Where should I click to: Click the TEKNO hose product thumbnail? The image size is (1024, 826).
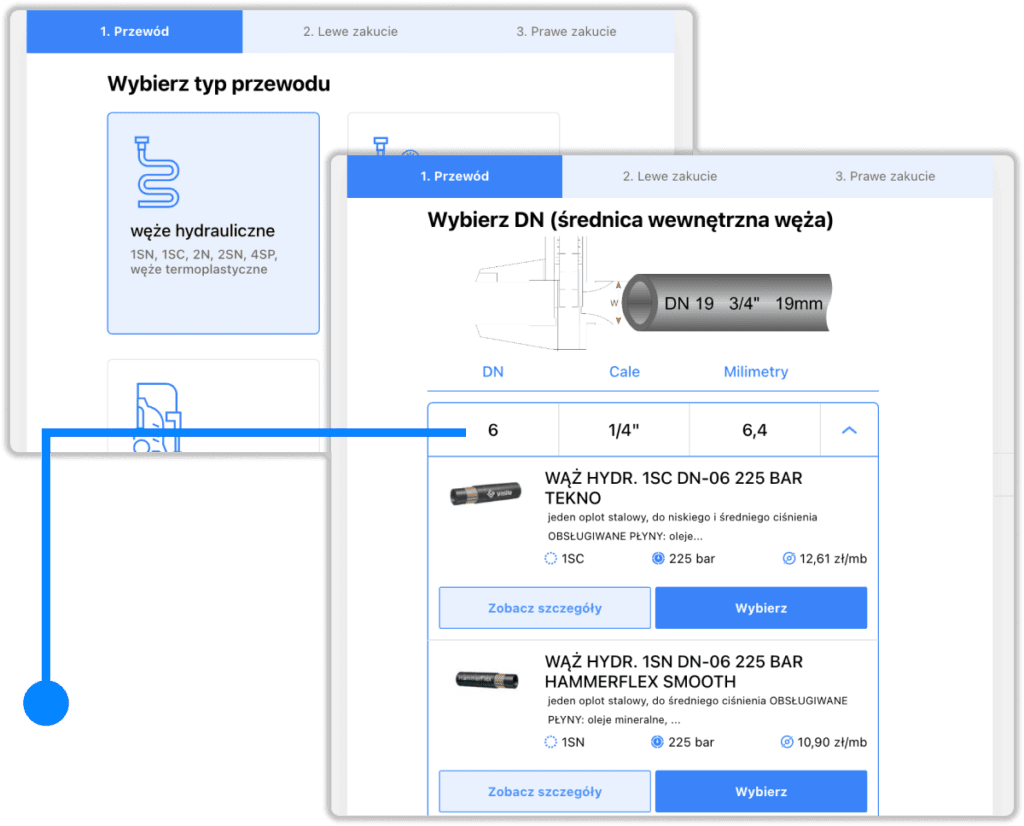tap(485, 493)
